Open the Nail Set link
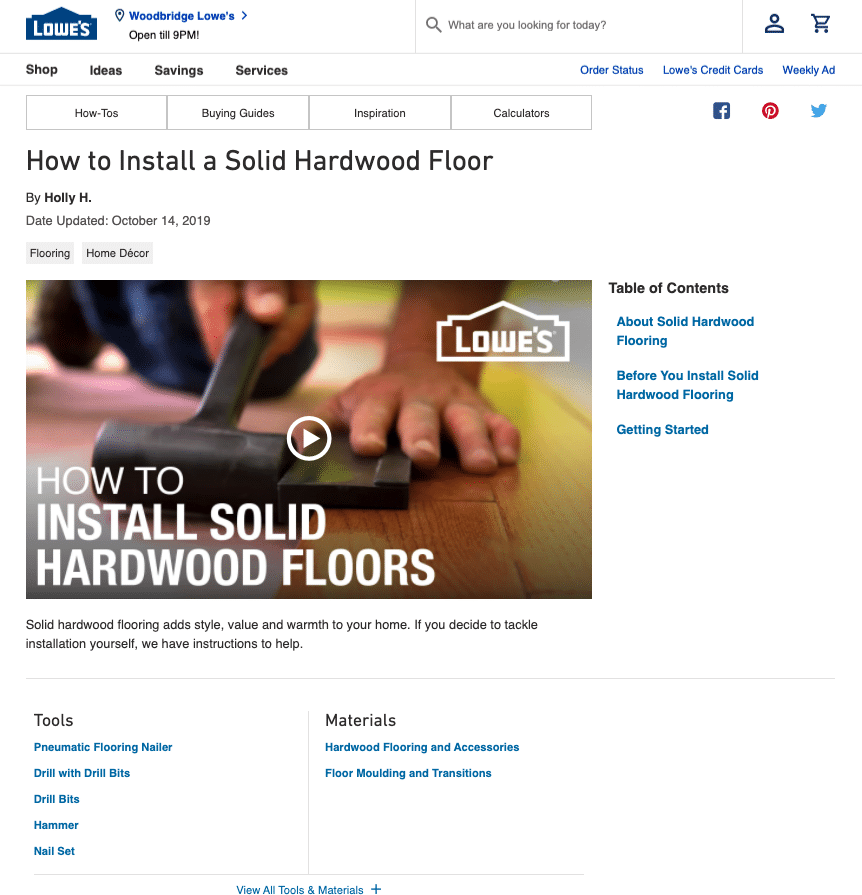This screenshot has height=895, width=862. pos(54,851)
